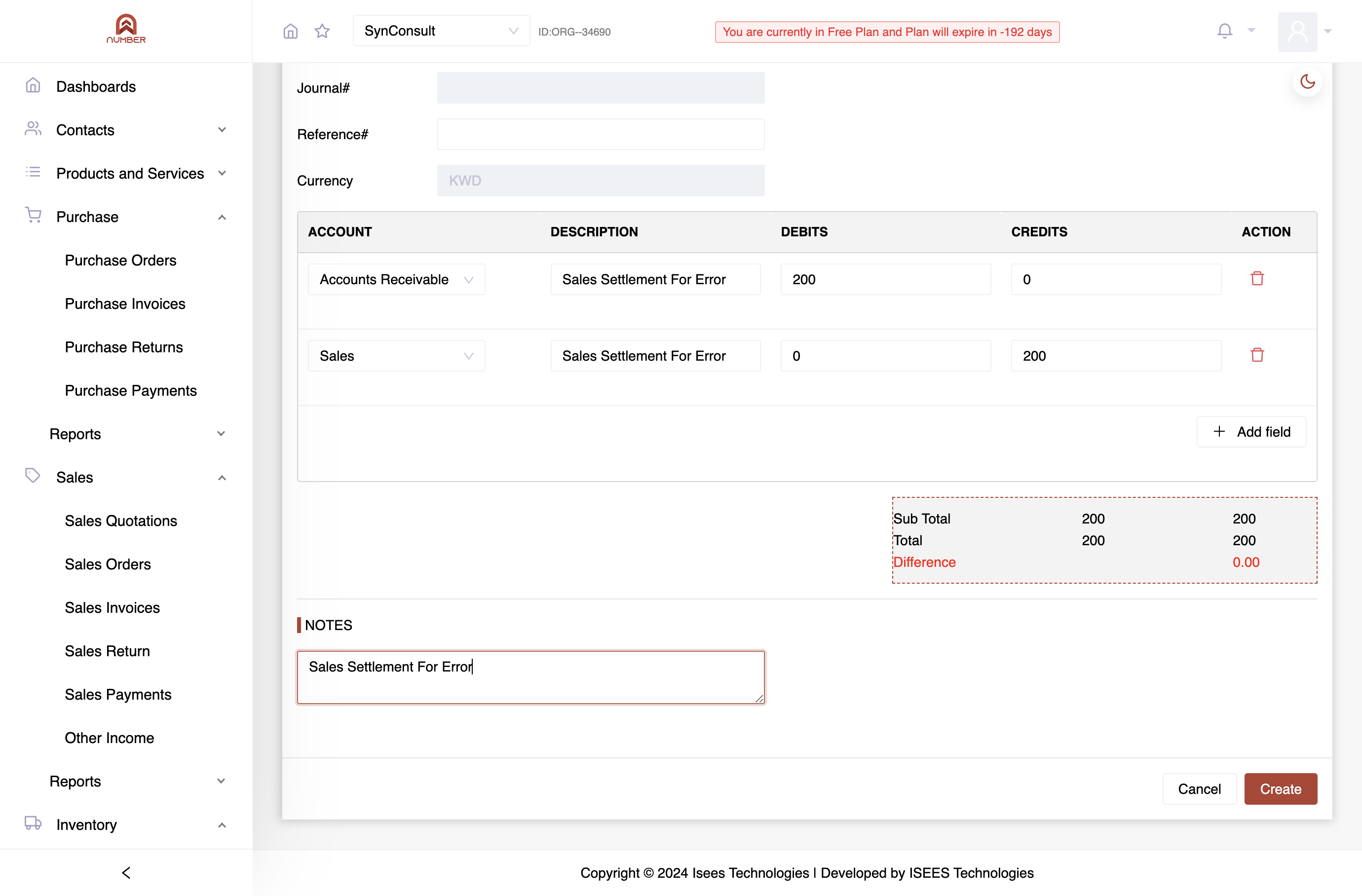Open the SynConsult organization dropdown
The image size is (1362, 896).
click(441, 31)
